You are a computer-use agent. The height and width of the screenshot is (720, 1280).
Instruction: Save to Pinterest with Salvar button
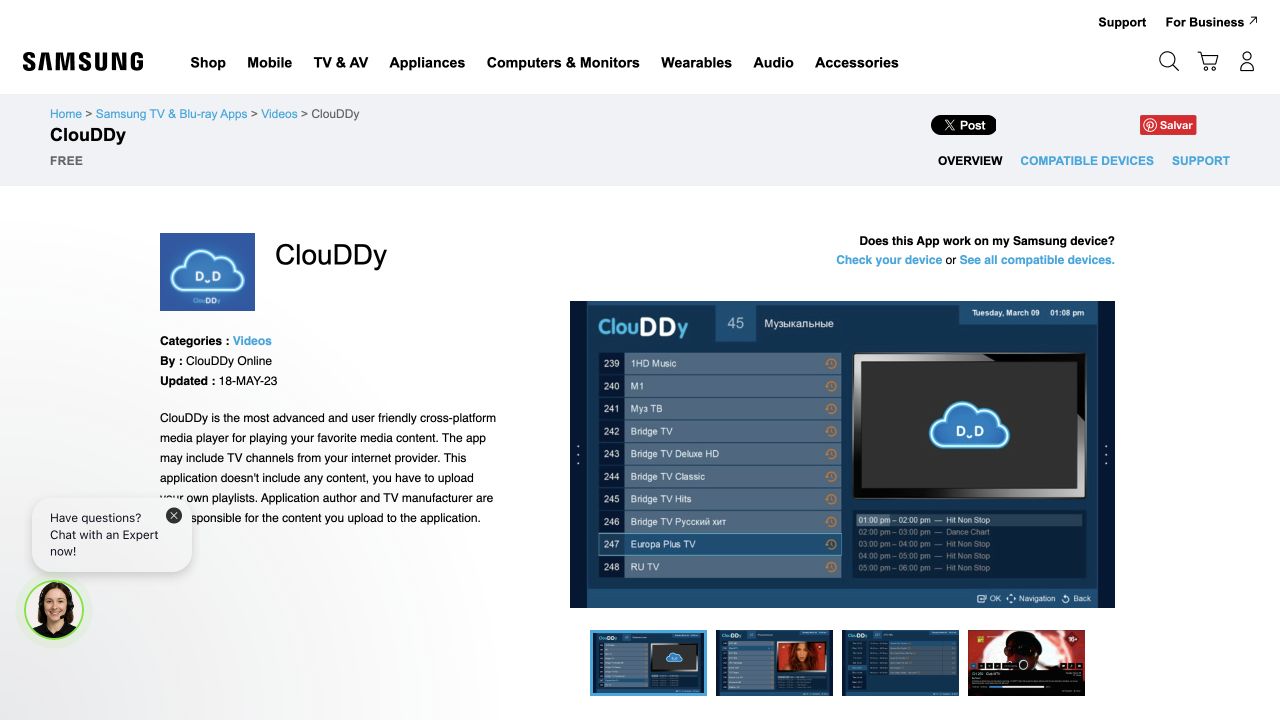(1168, 125)
